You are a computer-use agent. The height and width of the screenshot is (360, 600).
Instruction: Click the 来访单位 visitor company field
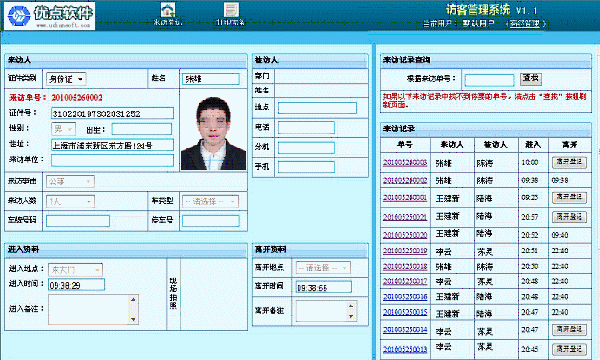tap(112, 160)
